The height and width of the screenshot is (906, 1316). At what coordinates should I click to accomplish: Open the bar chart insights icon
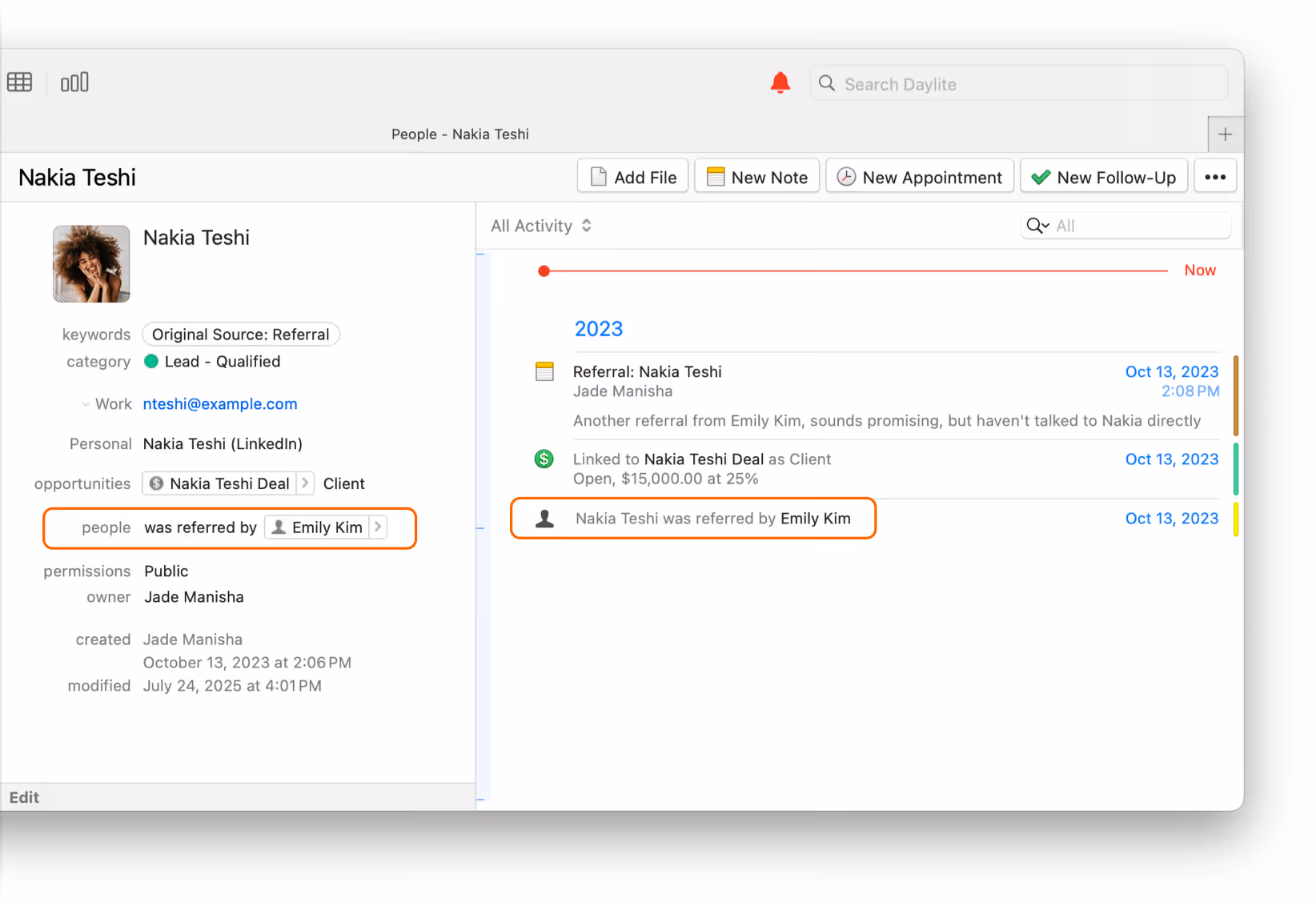pyautogui.click(x=74, y=82)
